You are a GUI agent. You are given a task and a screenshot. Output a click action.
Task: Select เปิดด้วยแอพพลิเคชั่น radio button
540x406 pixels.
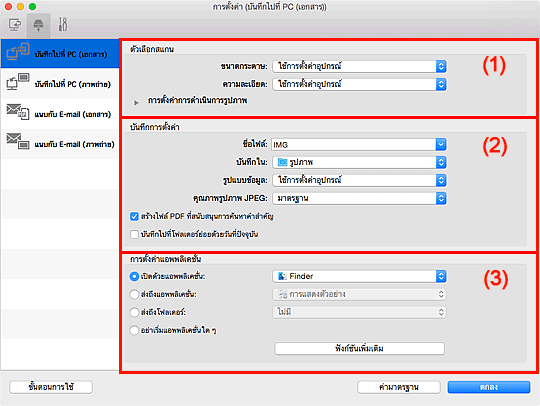pyautogui.click(x=134, y=277)
